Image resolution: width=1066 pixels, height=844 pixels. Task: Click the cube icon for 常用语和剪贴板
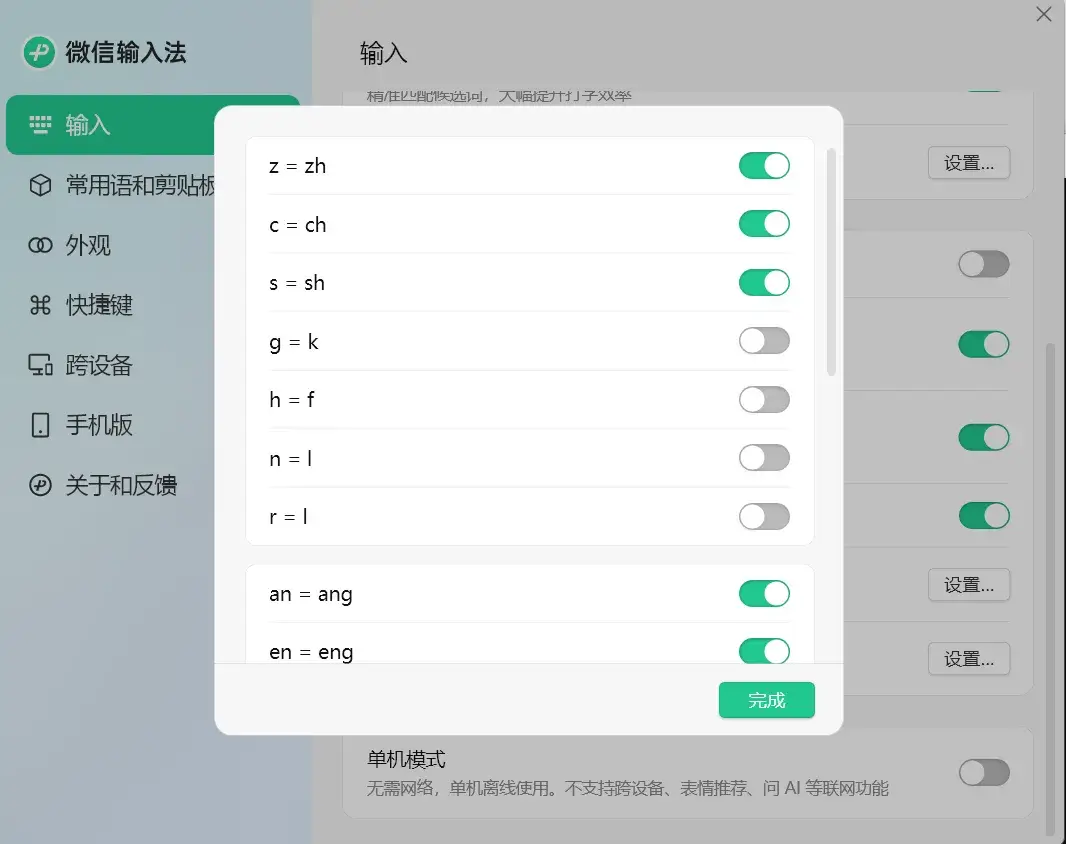(40, 185)
